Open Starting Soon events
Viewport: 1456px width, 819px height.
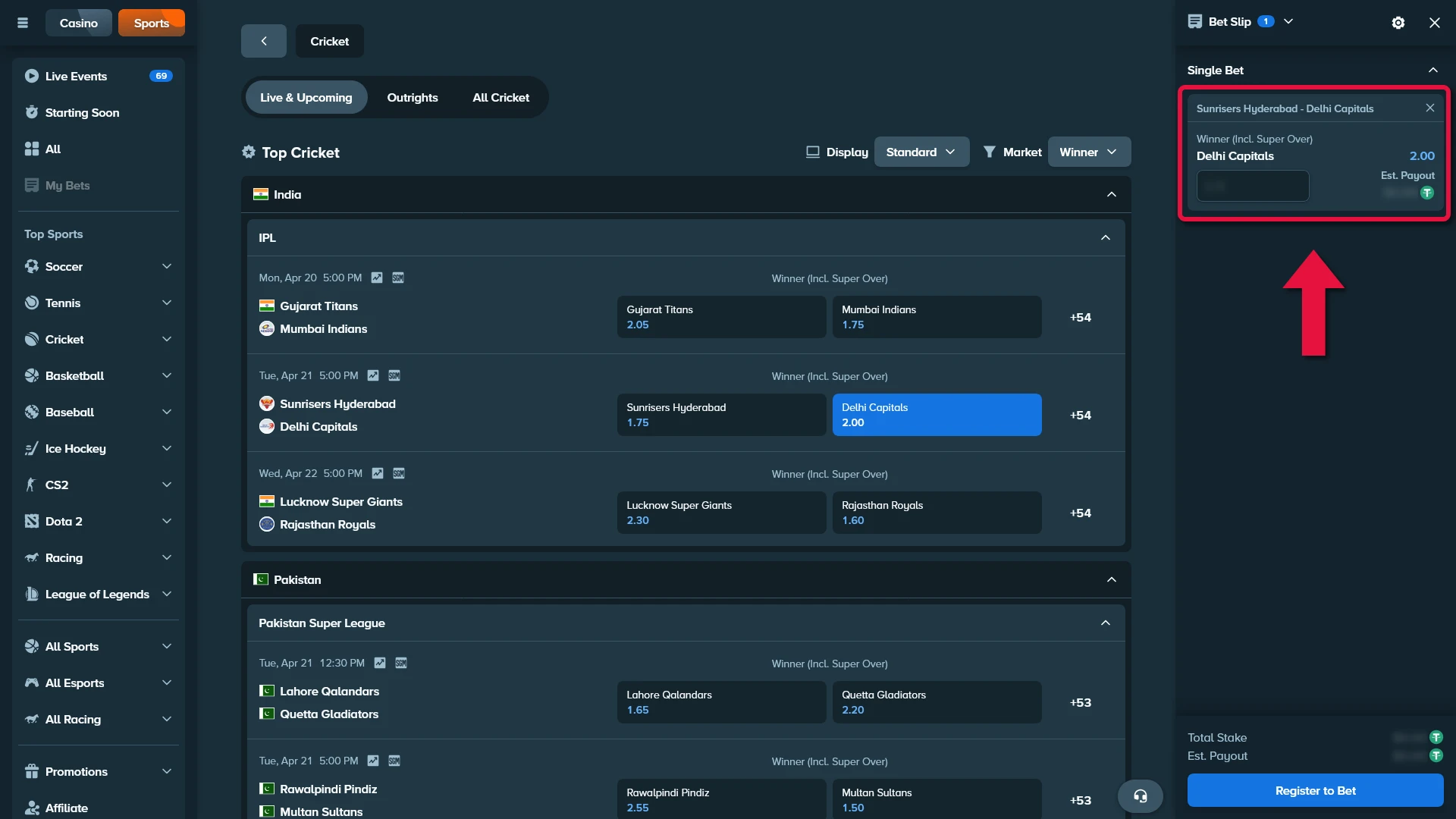[x=99, y=112]
